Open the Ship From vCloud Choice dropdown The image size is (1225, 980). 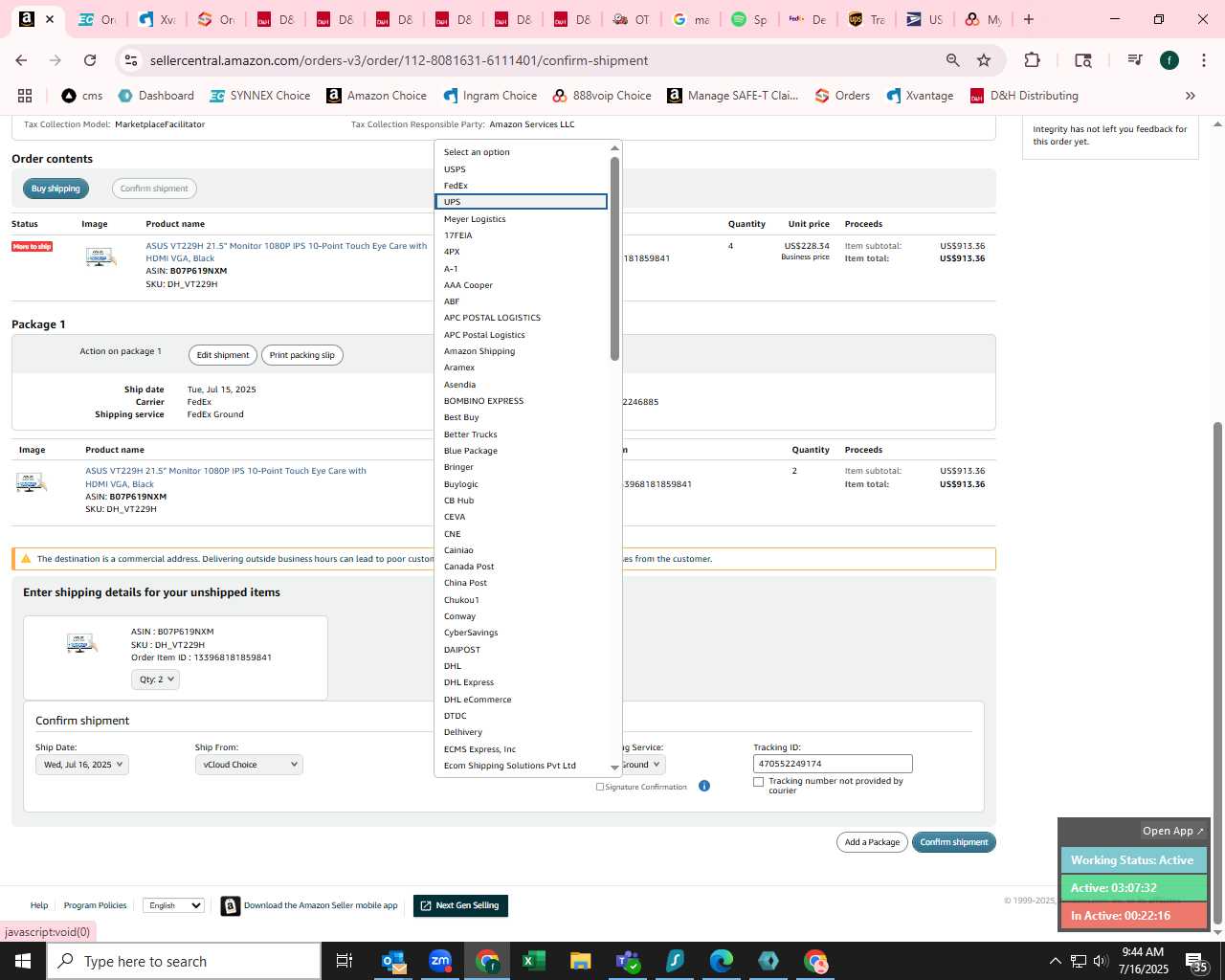point(249,765)
